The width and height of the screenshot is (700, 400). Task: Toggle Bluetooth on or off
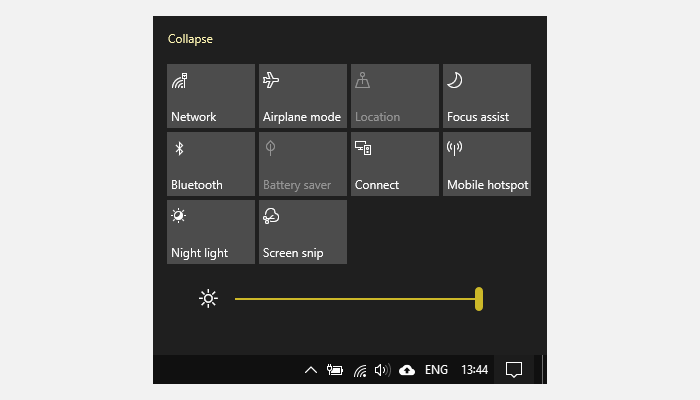pyautogui.click(x=211, y=164)
